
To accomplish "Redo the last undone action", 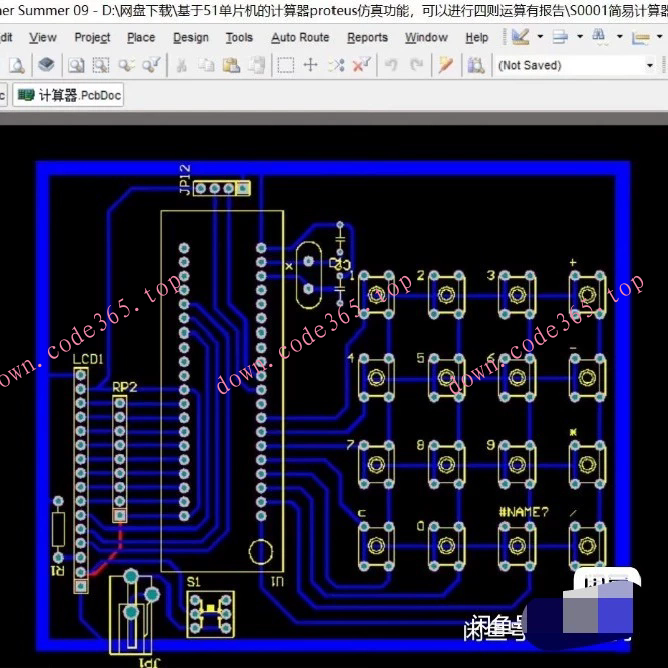I will 416,65.
